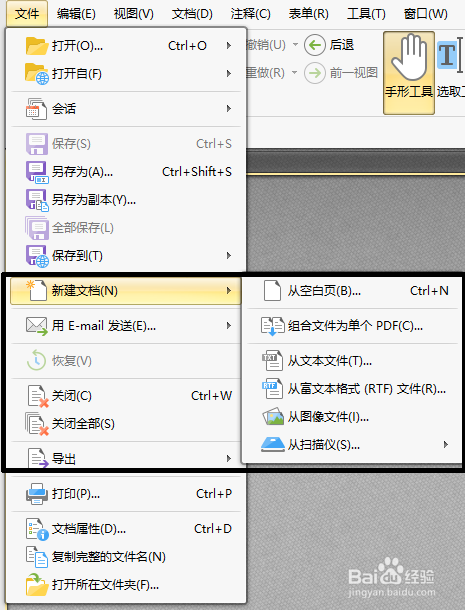
Task: Expand the 导出 submenu arrow
Action: pos(229,459)
